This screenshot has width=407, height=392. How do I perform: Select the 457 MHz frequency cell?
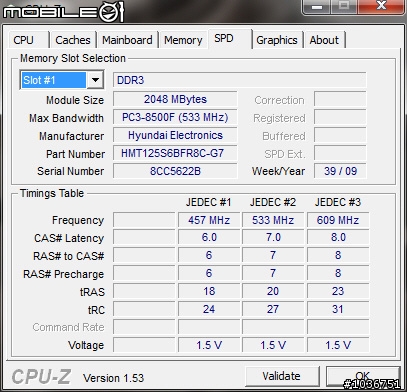click(209, 220)
